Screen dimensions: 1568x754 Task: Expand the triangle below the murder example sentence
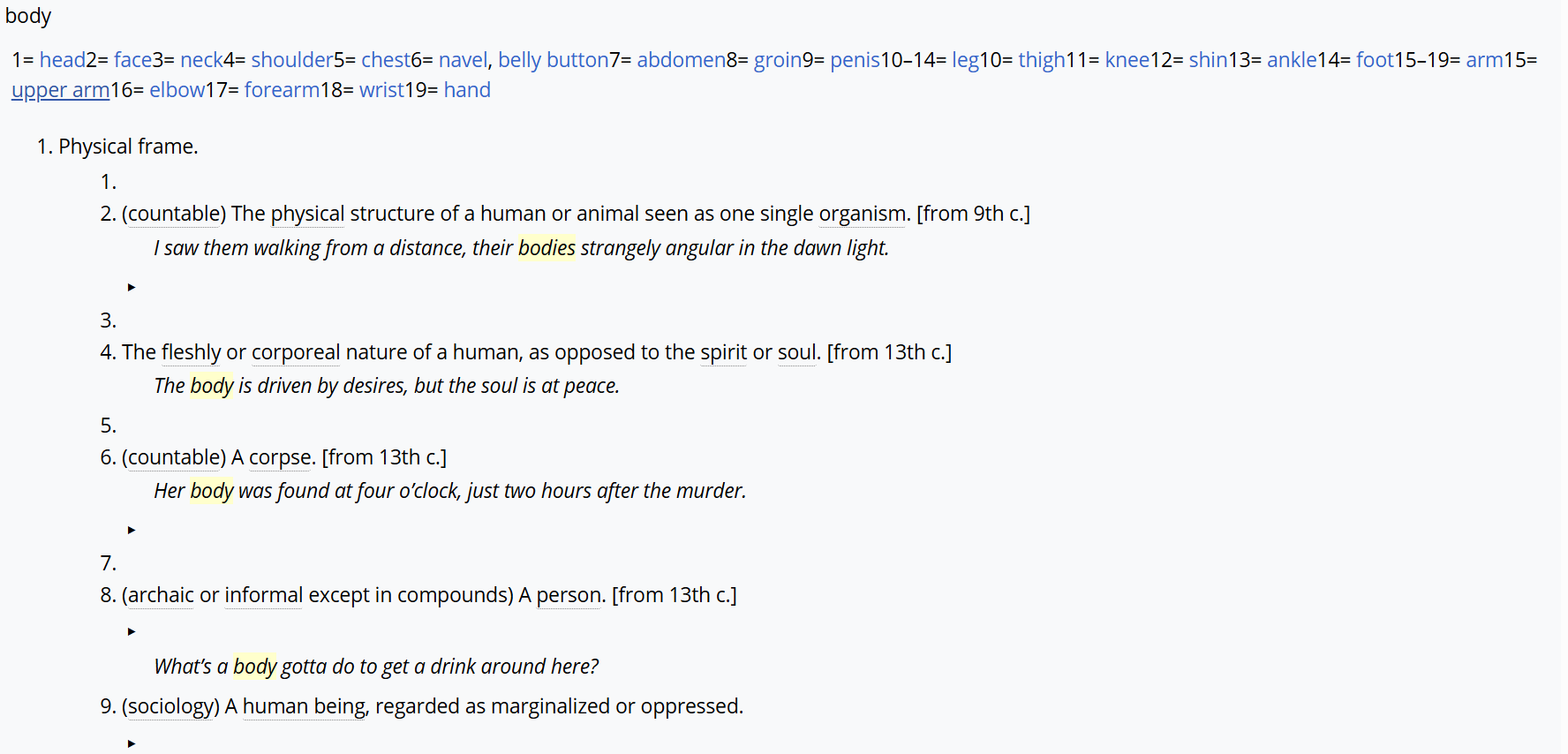coord(132,530)
